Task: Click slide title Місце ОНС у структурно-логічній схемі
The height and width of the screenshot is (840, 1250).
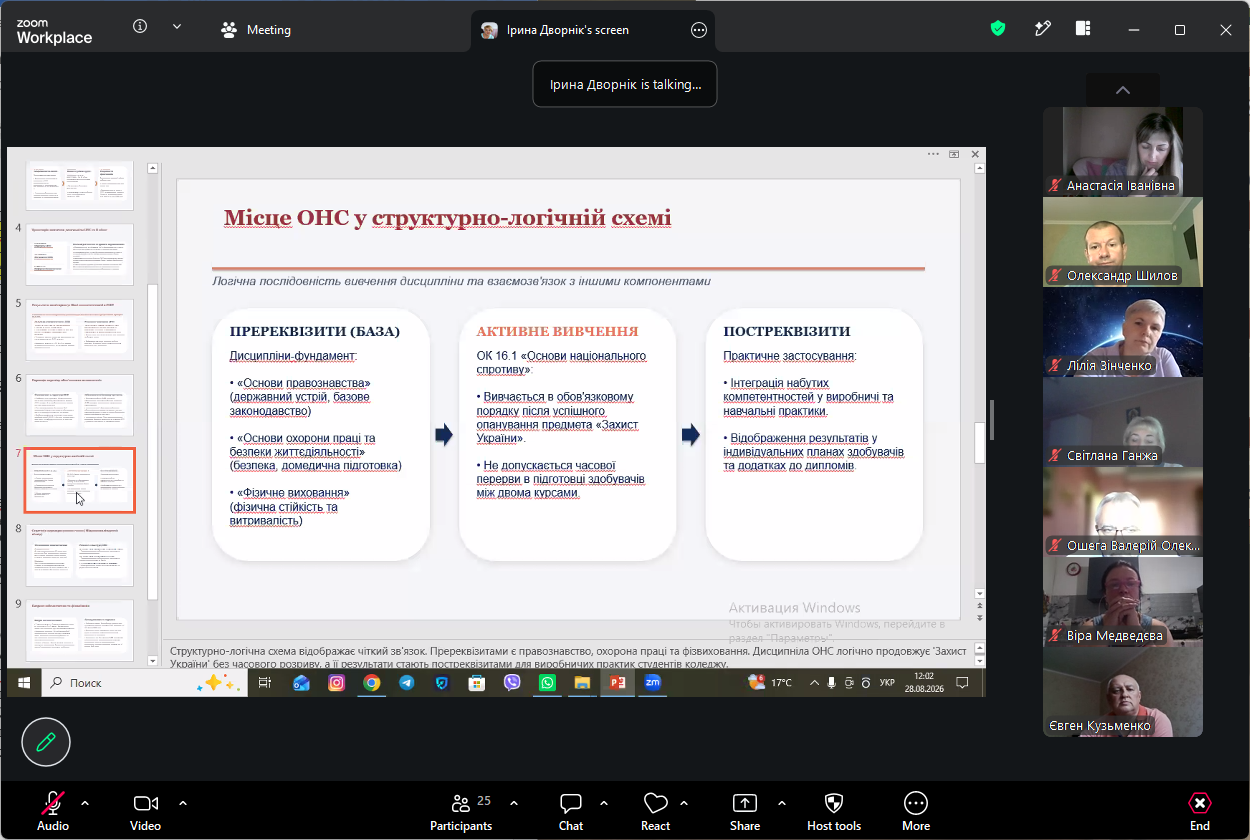Action: point(447,218)
